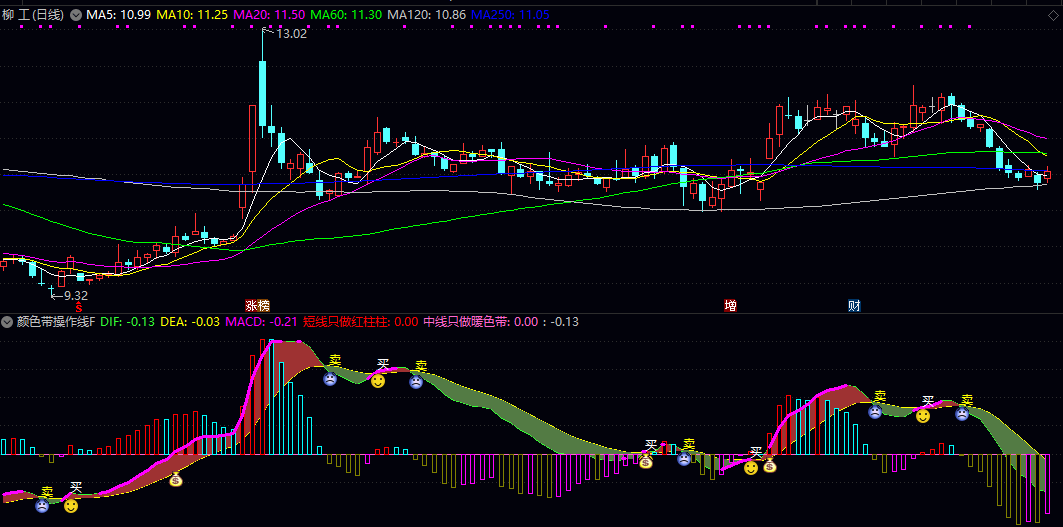Click the yellow MA10: 11.25 label
This screenshot has height=527, width=1063.
(x=193, y=14)
